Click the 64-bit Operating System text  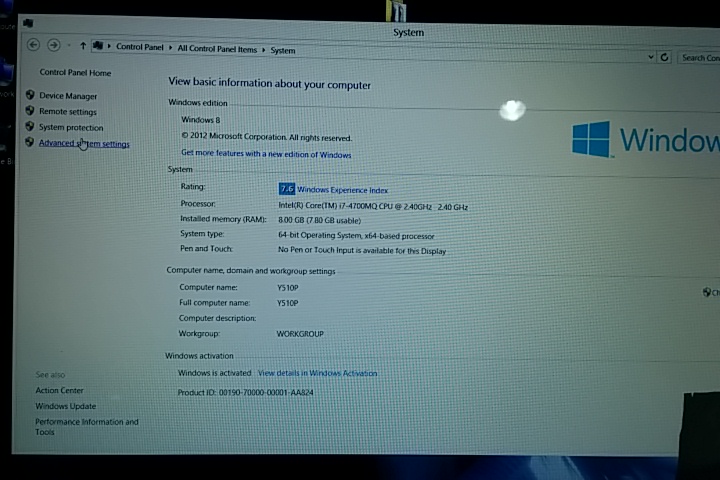pos(356,236)
